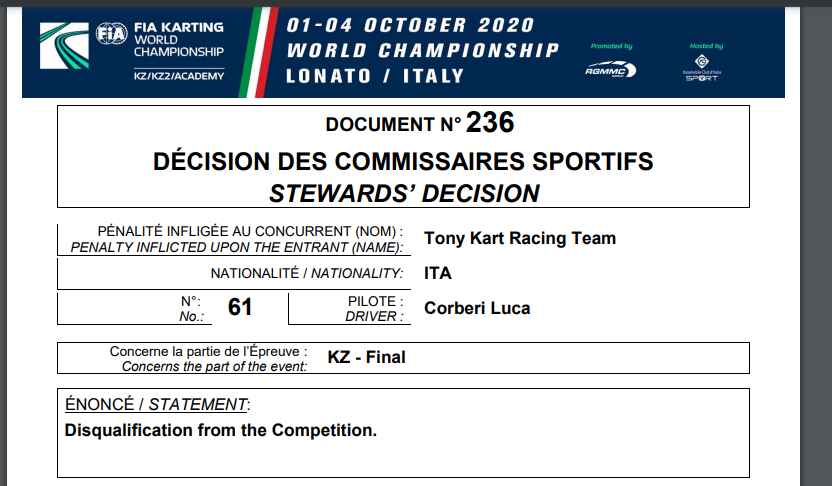The width and height of the screenshot is (832, 486).
Task: Click the '01-04 OCTOBER 2020' date text
Action: tap(410, 25)
